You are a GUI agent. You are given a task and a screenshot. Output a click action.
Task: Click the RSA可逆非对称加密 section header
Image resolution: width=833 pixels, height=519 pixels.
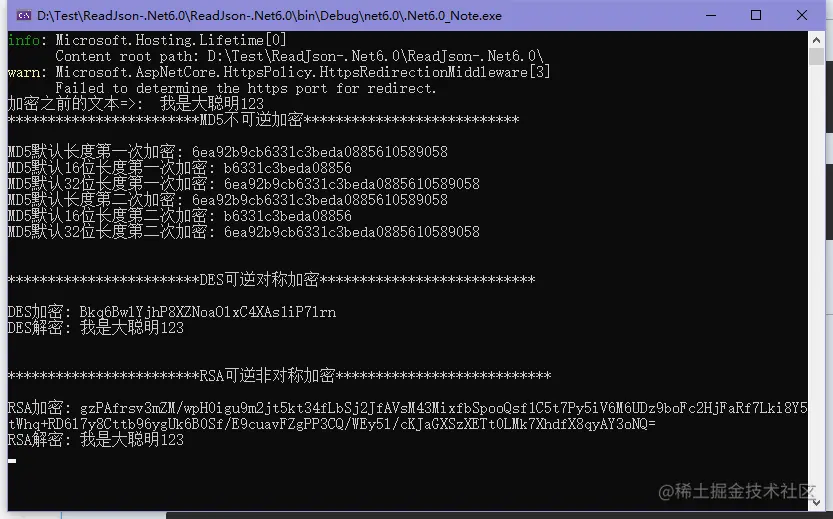[279, 376]
